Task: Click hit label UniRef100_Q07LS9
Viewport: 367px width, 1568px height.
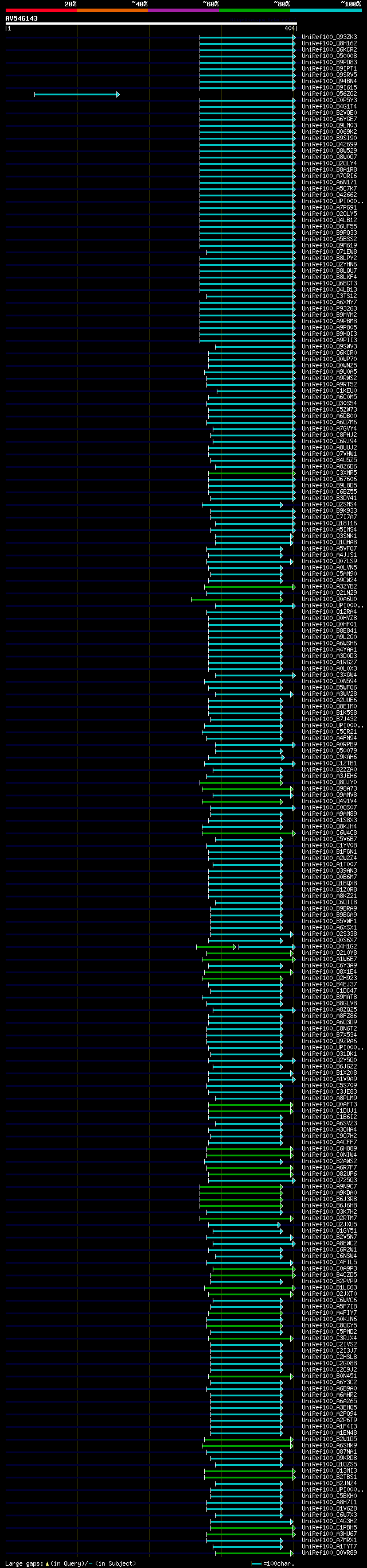Action: pos(329,561)
